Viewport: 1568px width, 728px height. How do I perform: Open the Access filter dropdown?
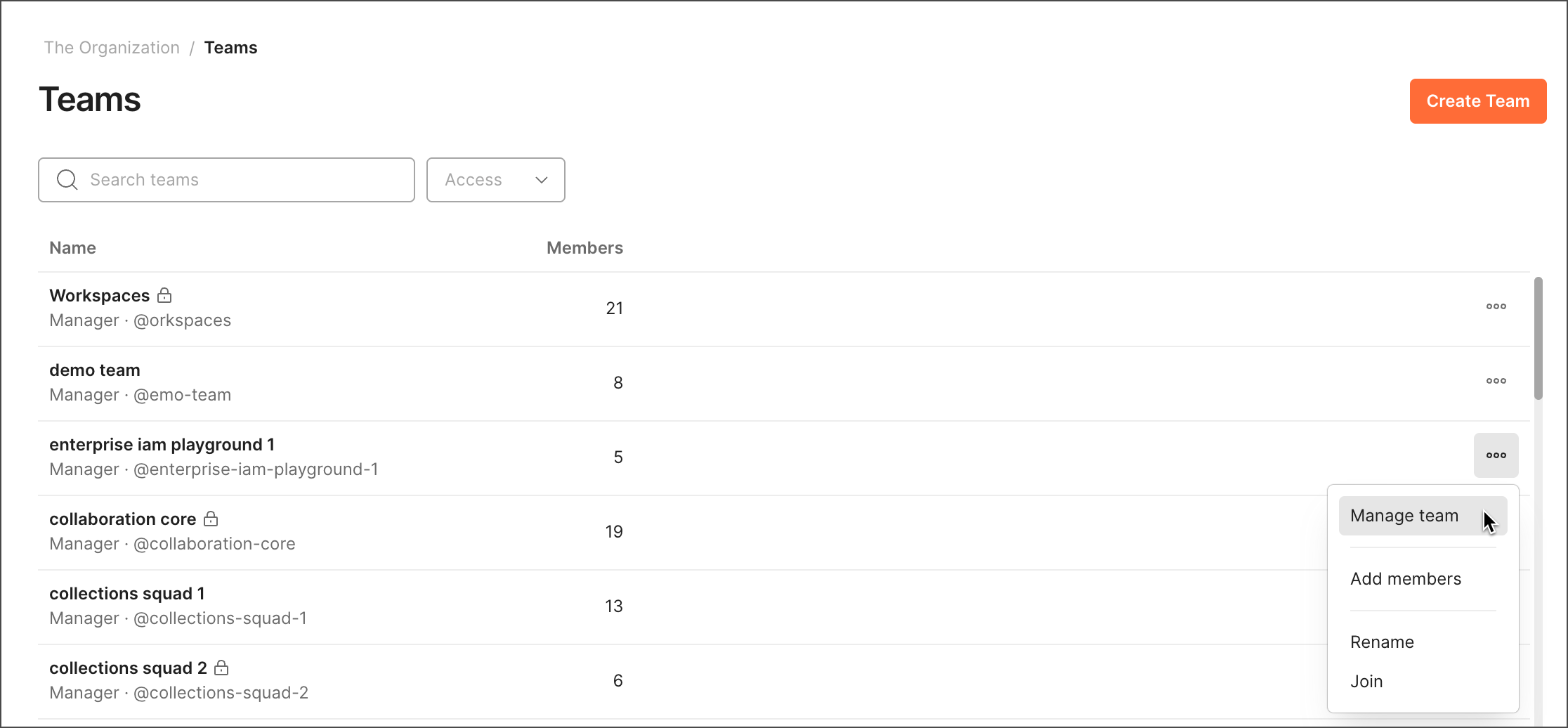tap(495, 179)
